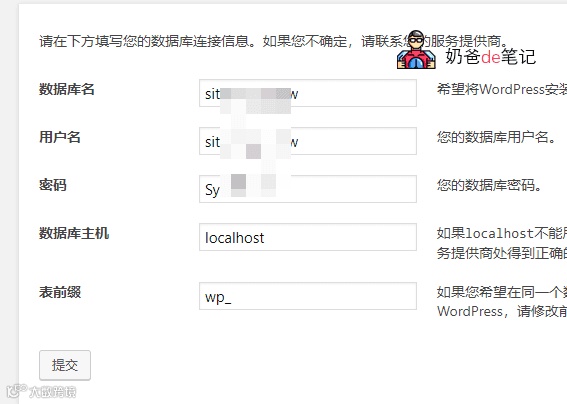Click the 数据库主机 label
Screen dimensions: 567x404
click(x=74, y=233)
